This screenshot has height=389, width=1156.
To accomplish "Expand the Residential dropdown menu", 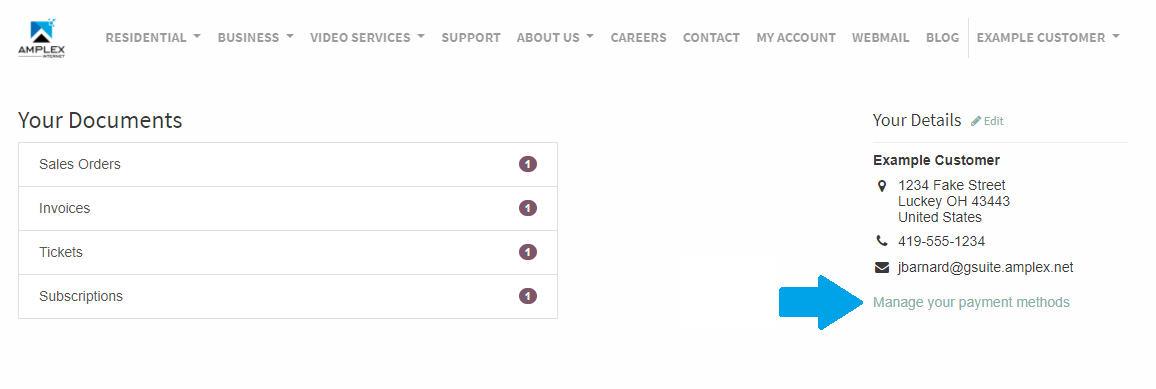I will [153, 38].
